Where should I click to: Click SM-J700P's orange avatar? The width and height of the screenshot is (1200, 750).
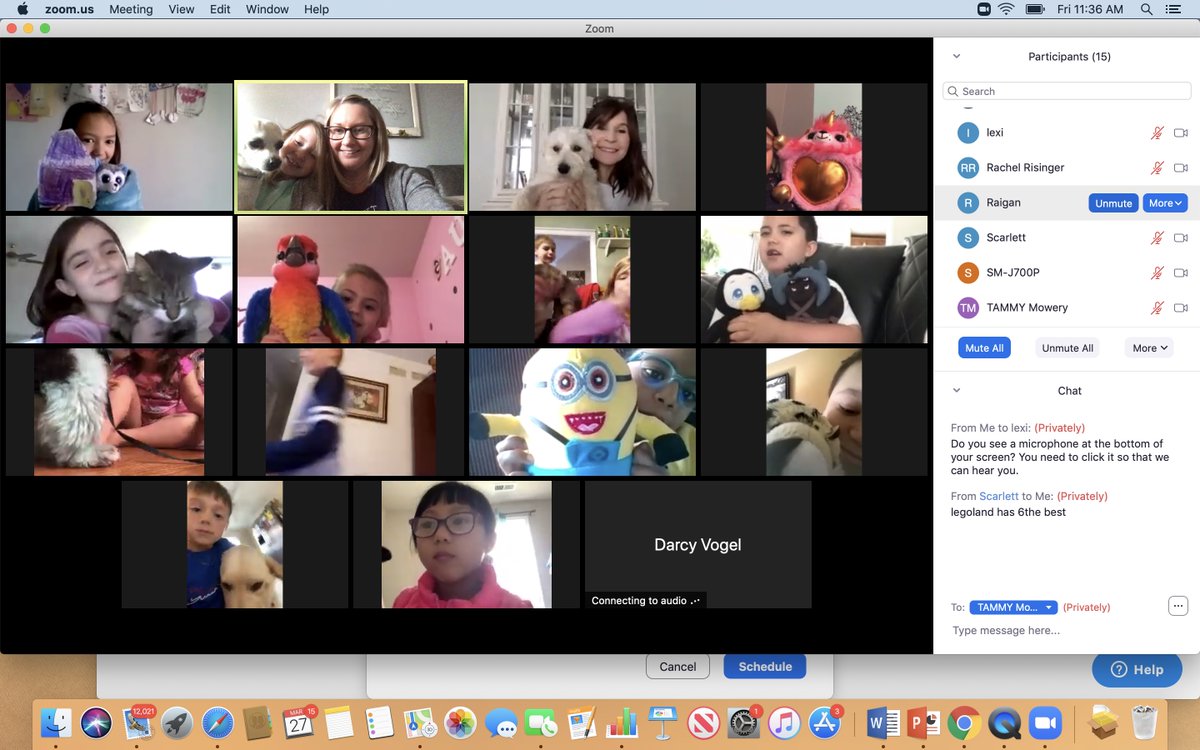pyautogui.click(x=967, y=273)
